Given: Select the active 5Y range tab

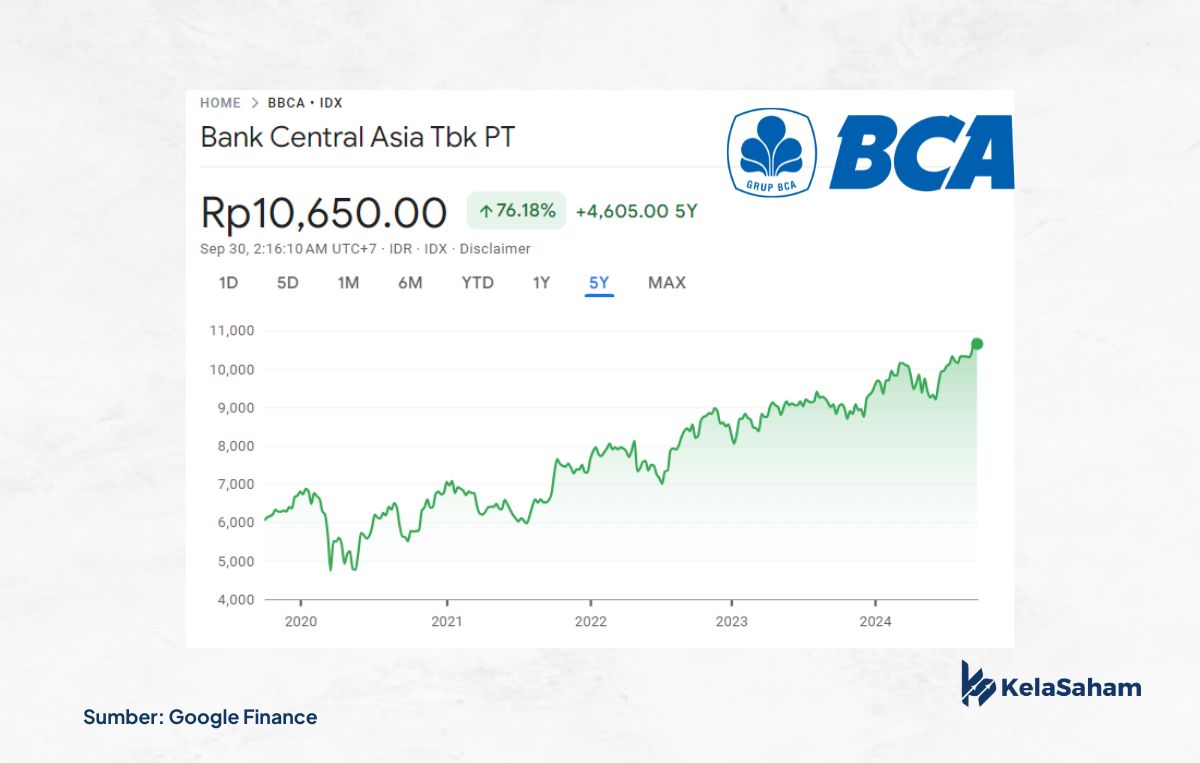Looking at the screenshot, I should click(599, 283).
